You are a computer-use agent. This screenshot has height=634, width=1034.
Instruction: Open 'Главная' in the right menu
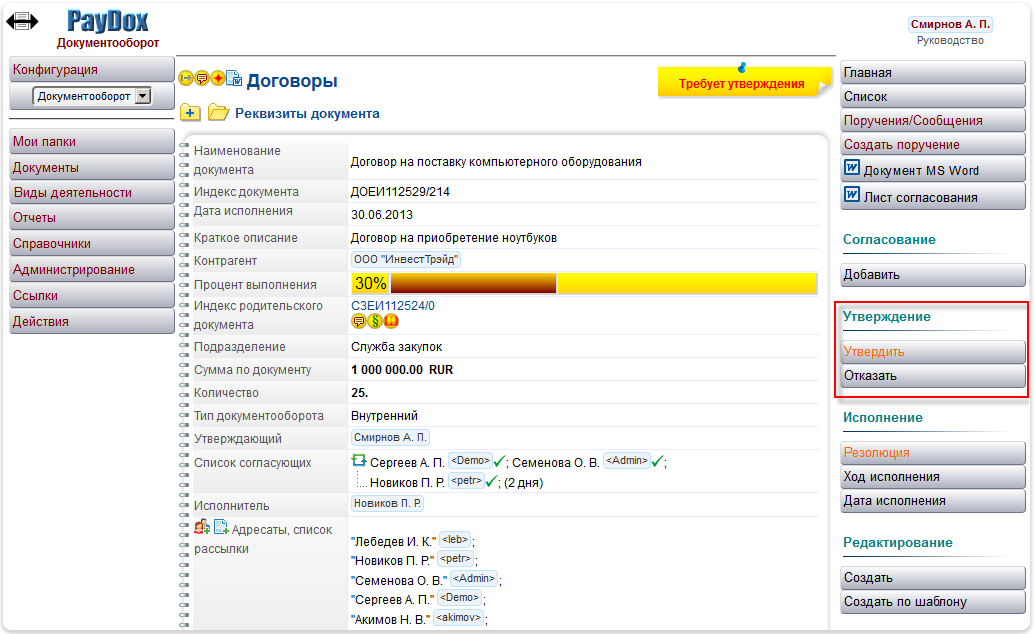932,71
